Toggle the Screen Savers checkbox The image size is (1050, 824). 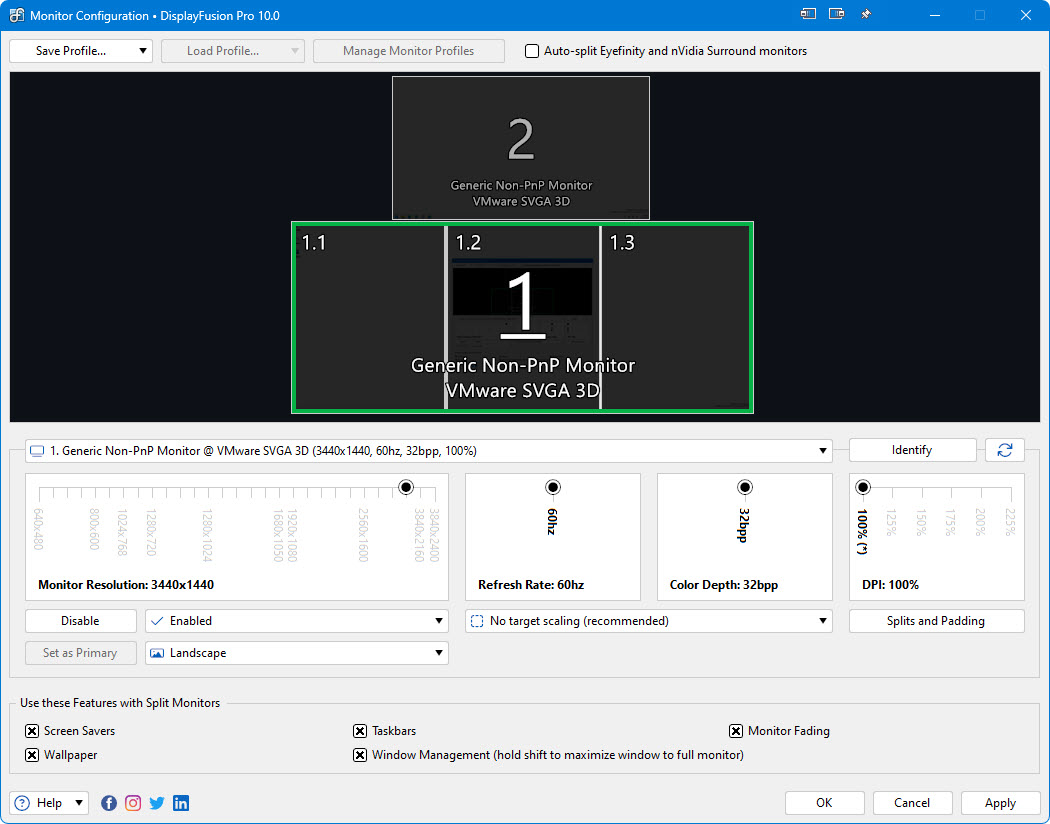pos(31,731)
